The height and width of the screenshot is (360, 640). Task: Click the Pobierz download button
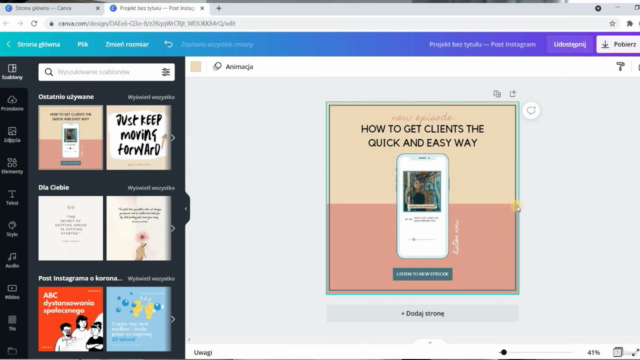[x=619, y=44]
